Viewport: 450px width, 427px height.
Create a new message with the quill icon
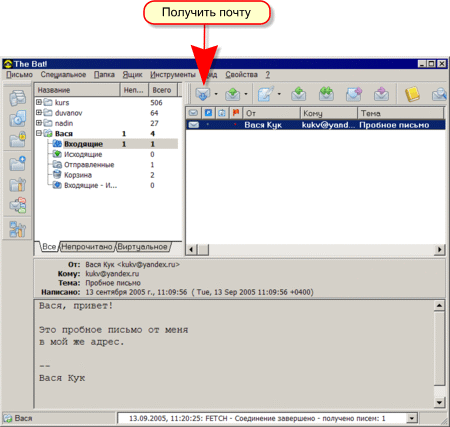click(x=266, y=94)
